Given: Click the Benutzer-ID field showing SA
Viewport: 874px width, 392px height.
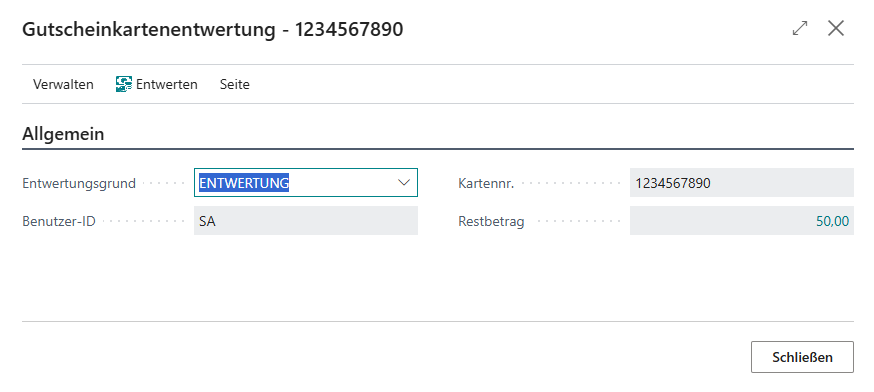Looking at the screenshot, I should pos(305,221).
